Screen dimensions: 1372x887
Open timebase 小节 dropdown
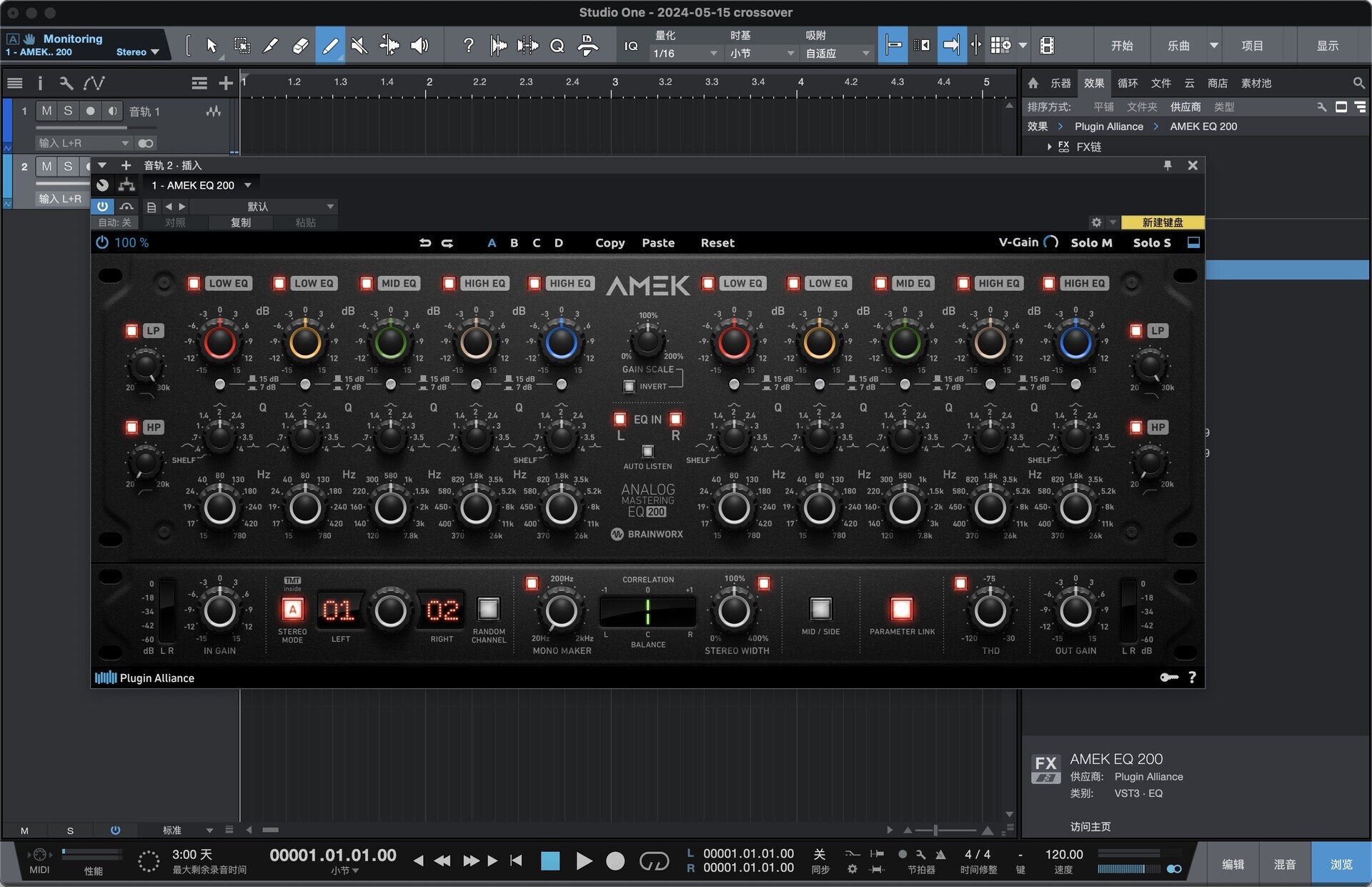point(762,54)
